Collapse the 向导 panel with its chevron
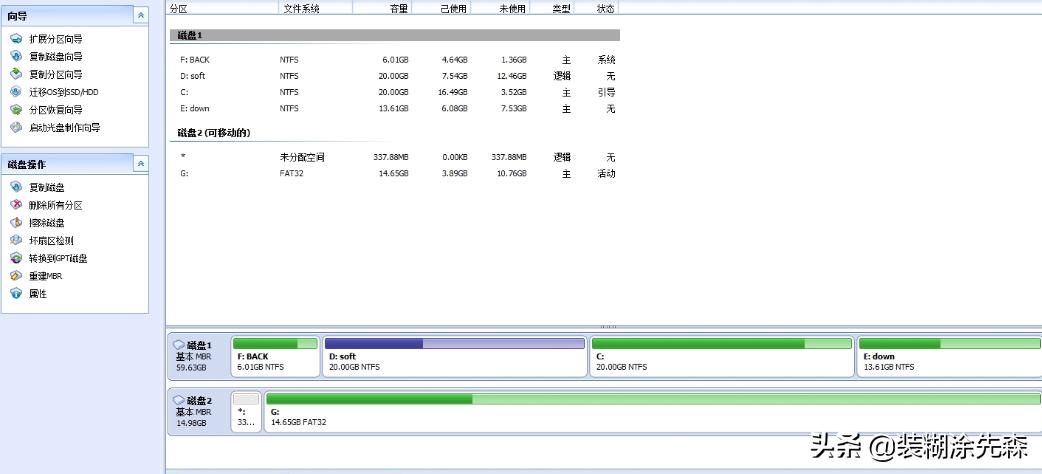Screen dimensions: 1042x474 point(140,15)
